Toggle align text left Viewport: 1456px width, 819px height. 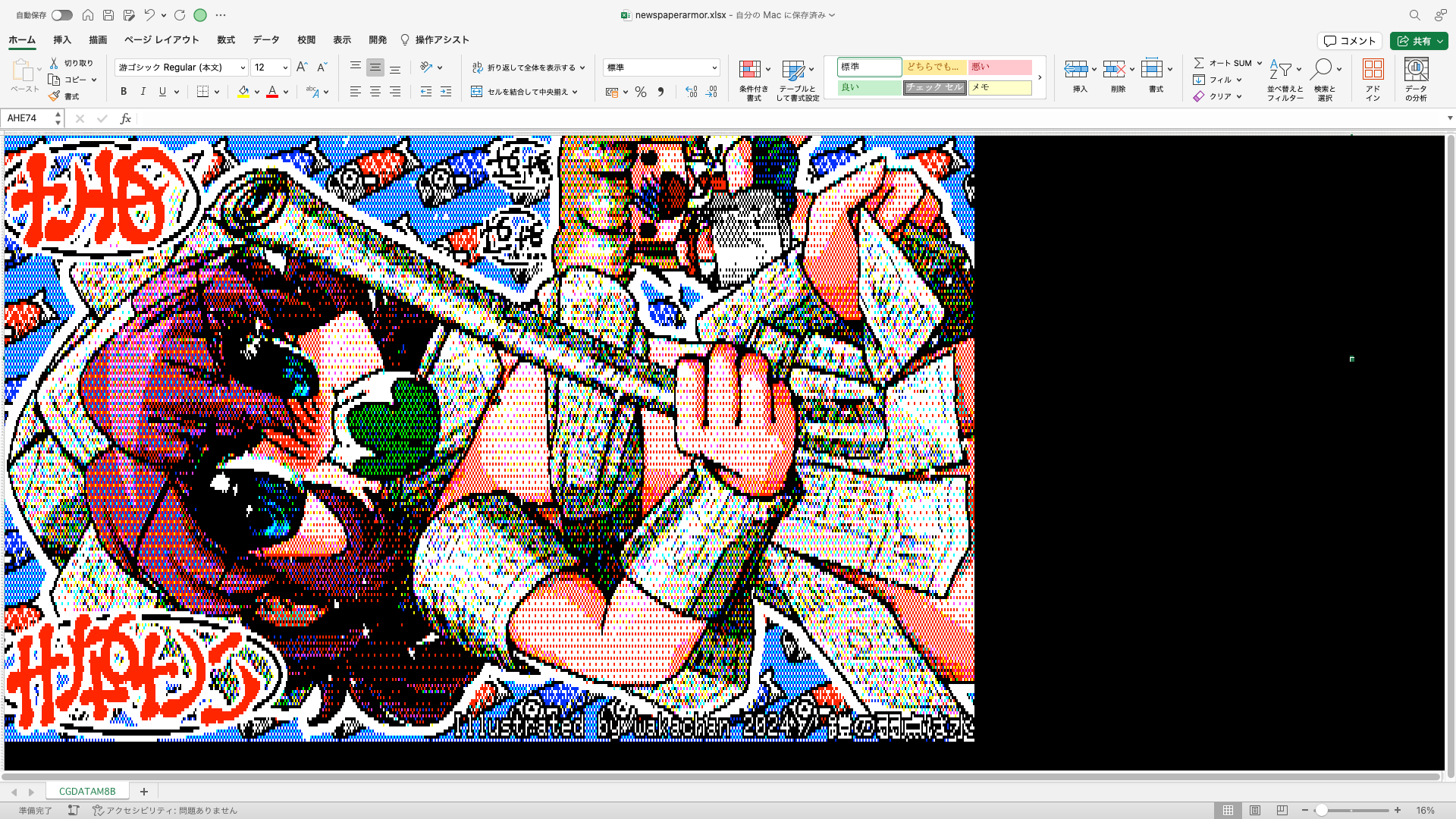(x=356, y=92)
